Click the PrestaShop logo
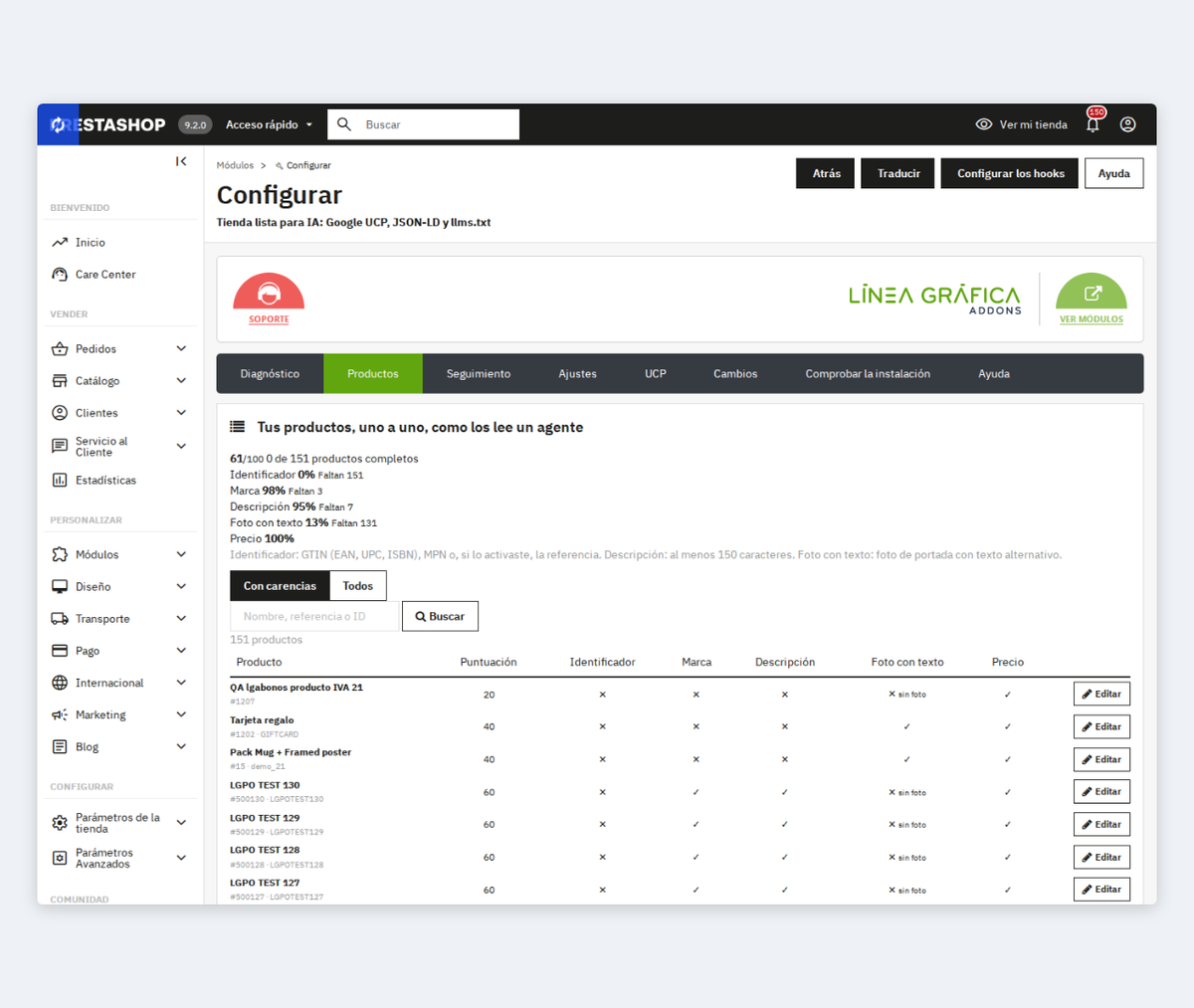The height and width of the screenshot is (1008, 1194). pyautogui.click(x=107, y=124)
